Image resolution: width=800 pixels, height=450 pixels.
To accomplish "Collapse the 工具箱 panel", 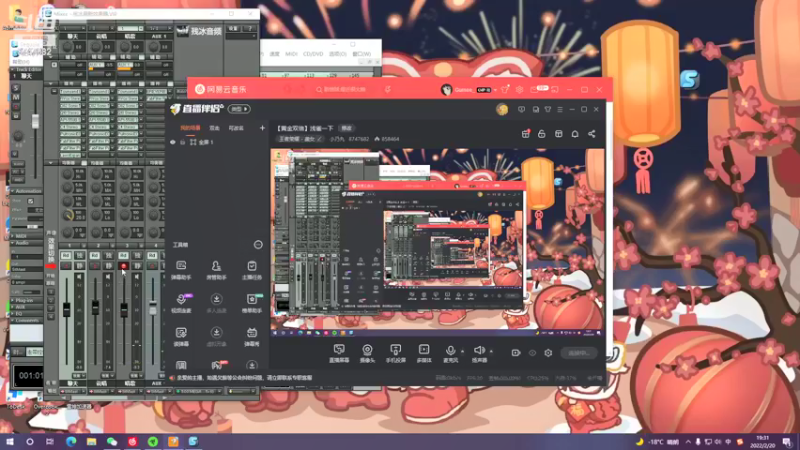I will (x=258, y=245).
